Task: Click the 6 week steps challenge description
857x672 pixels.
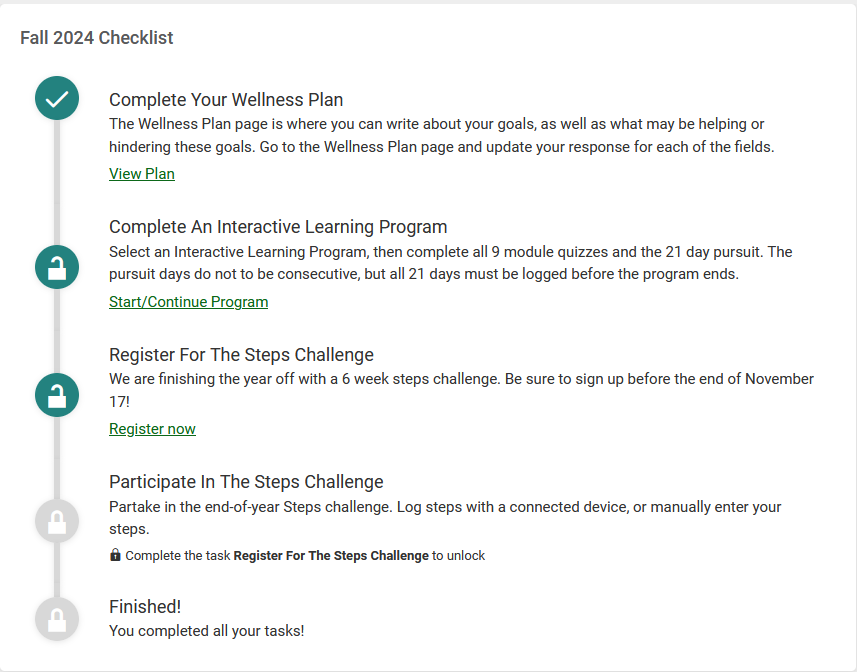Action: tap(460, 390)
